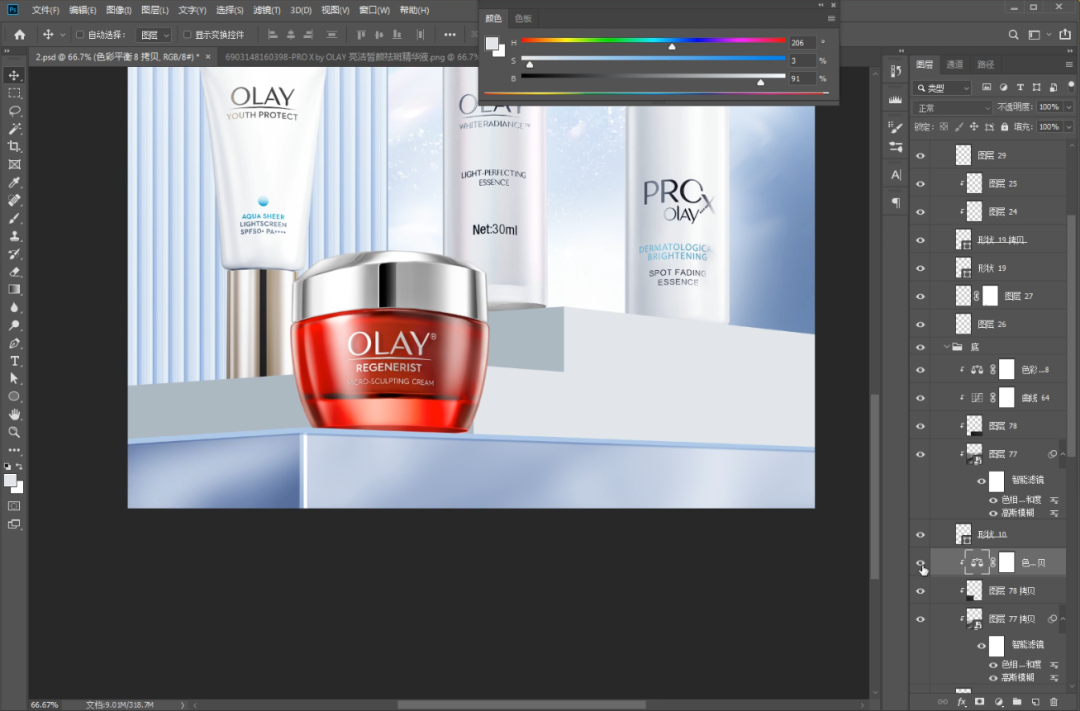1080x711 pixels.
Task: Click the align left edges icon
Action: click(x=273, y=34)
